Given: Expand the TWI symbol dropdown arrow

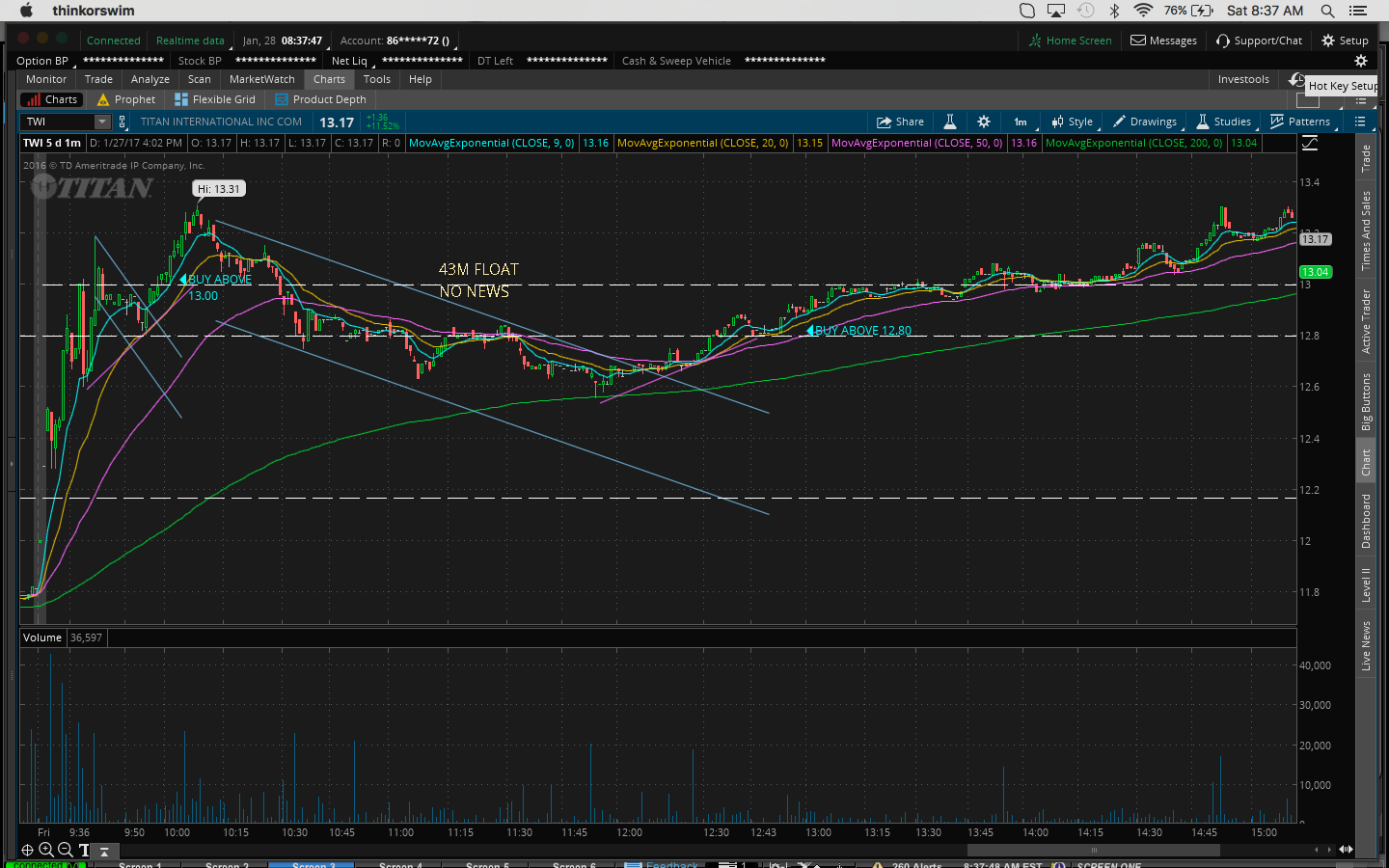Looking at the screenshot, I should click(x=102, y=122).
